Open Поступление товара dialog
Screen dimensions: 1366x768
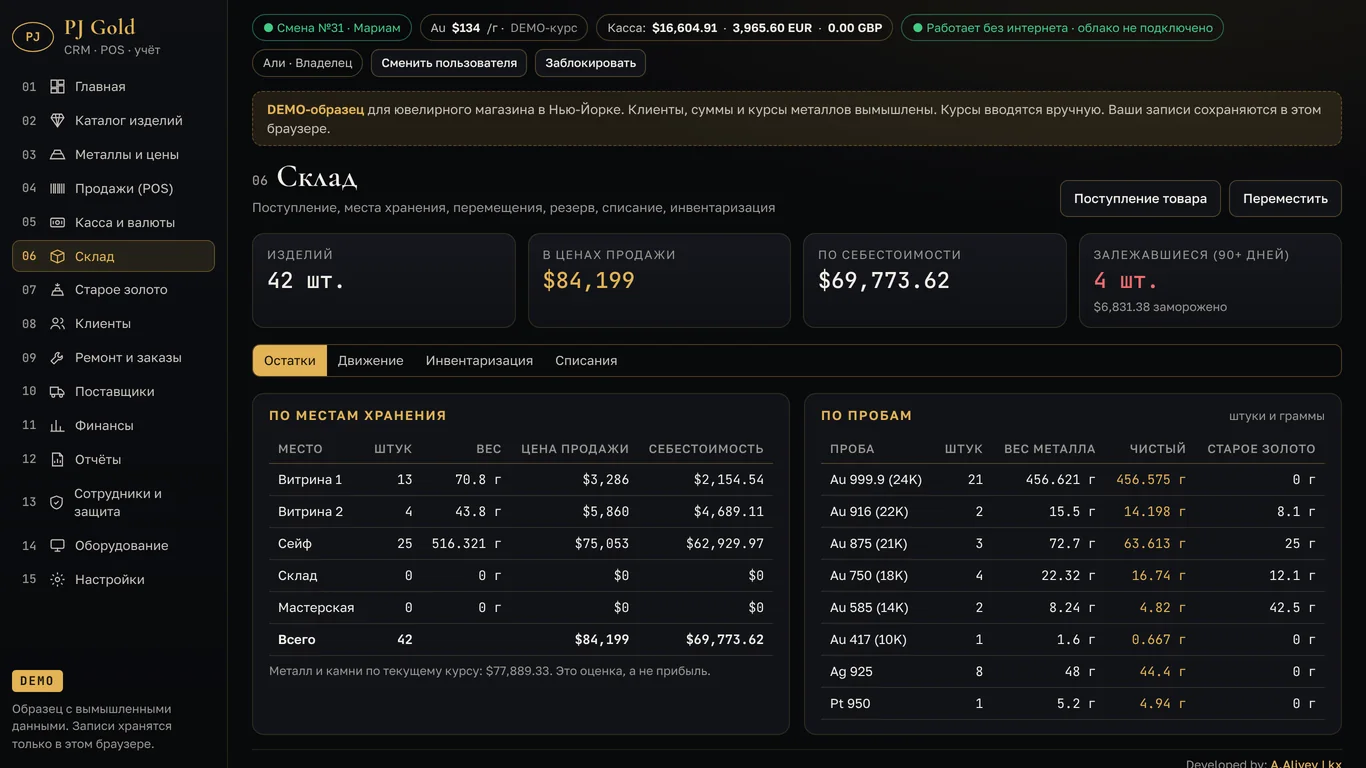pos(1140,199)
